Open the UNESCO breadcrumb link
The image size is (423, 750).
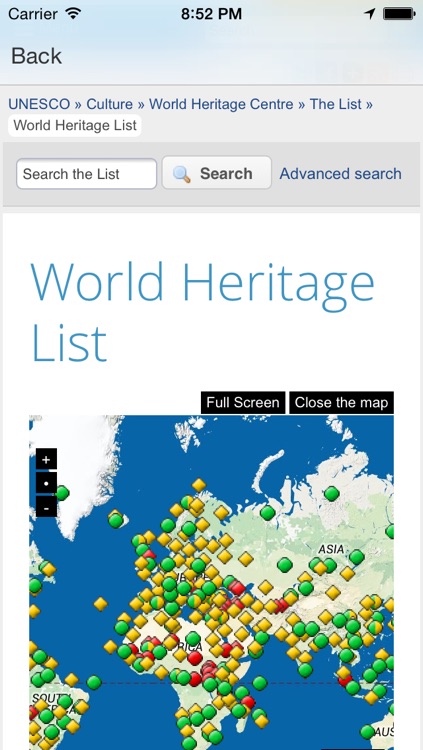39,104
